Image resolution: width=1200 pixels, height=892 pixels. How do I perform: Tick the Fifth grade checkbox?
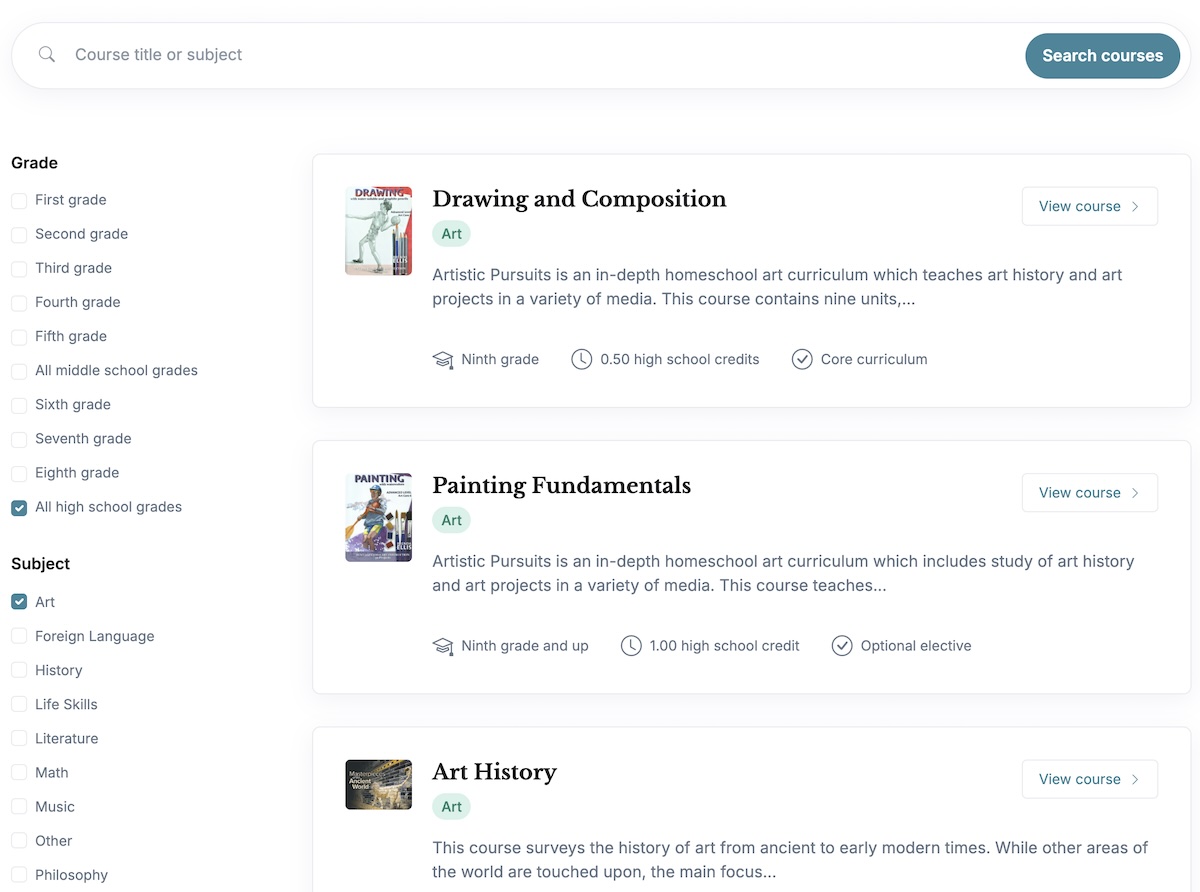(19, 336)
